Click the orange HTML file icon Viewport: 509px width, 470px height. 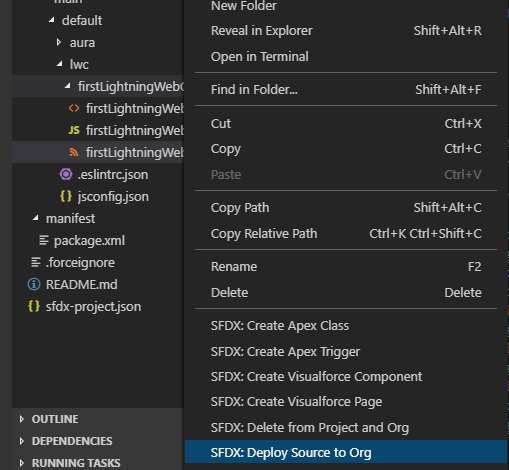[74, 108]
